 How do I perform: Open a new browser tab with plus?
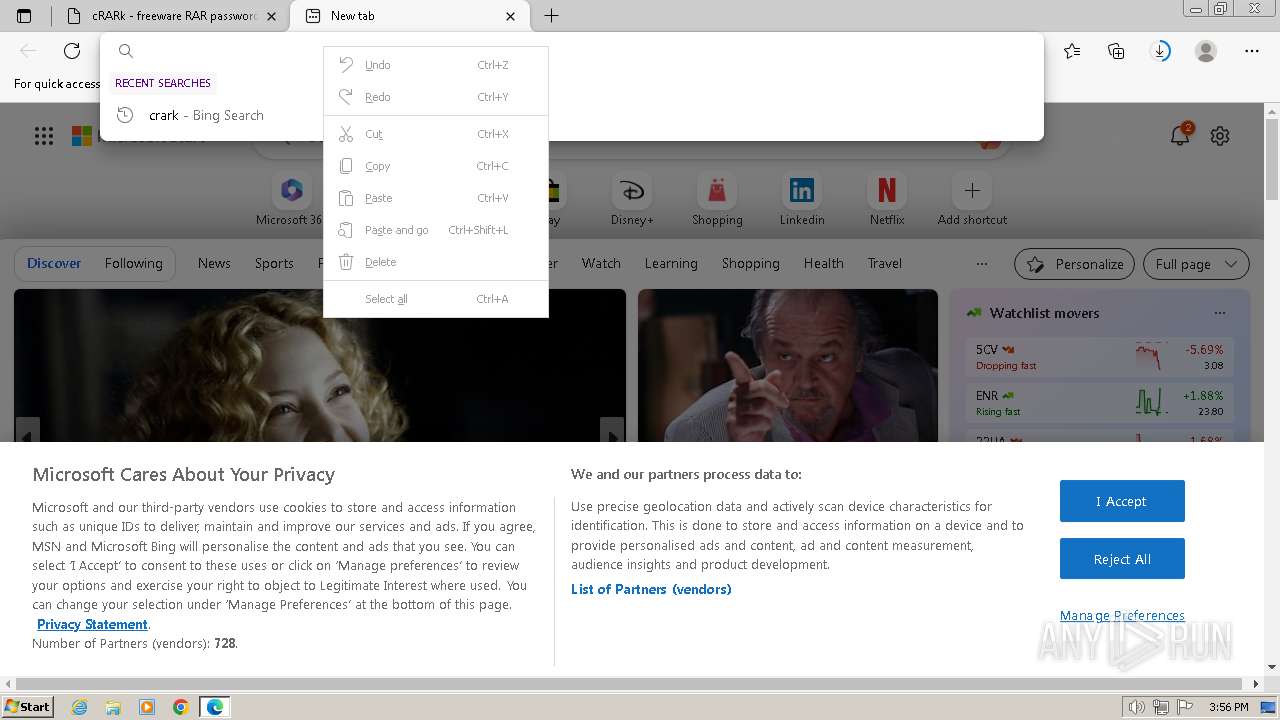pyautogui.click(x=551, y=16)
